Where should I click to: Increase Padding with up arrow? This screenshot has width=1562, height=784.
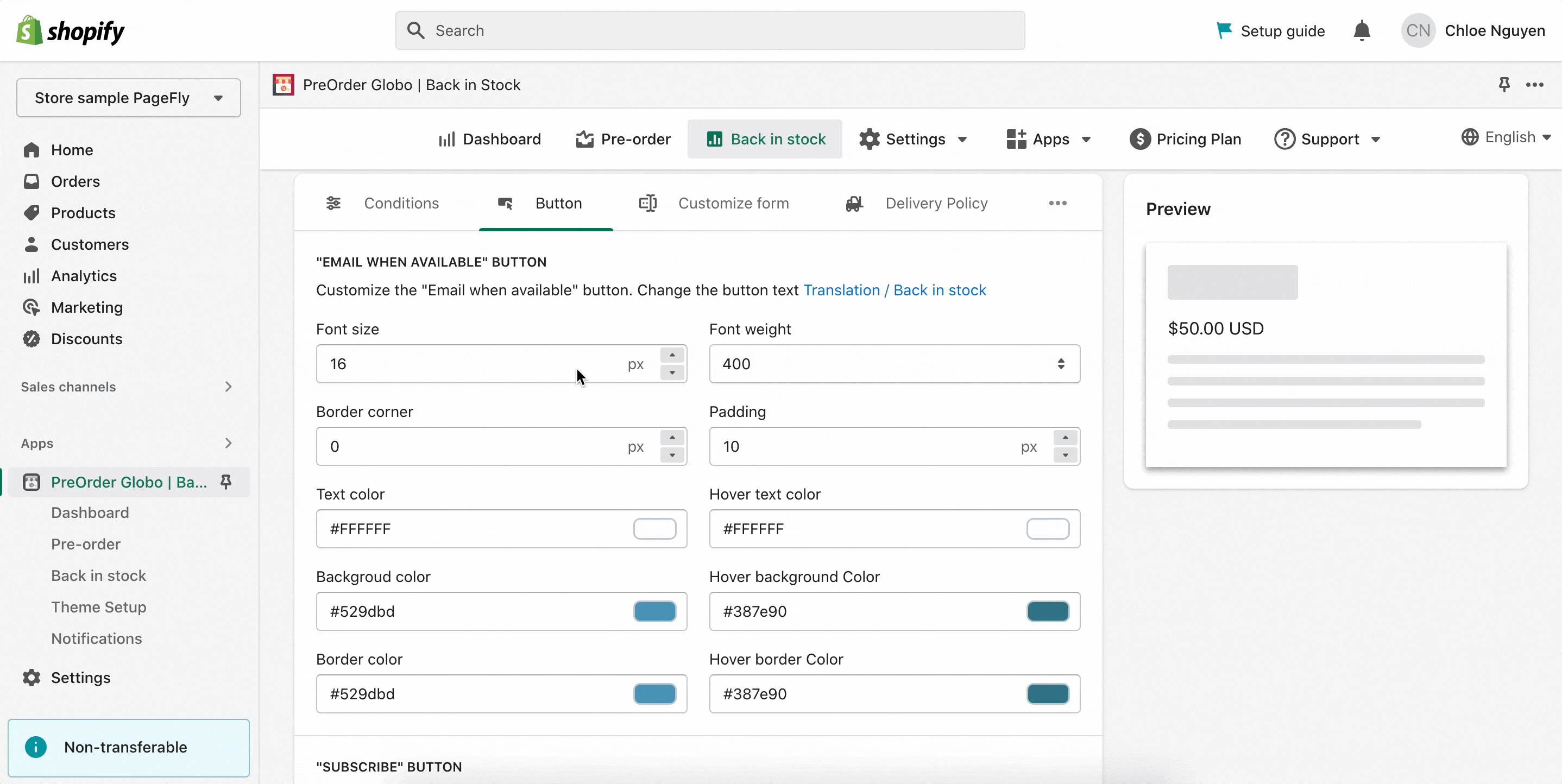(x=1066, y=437)
